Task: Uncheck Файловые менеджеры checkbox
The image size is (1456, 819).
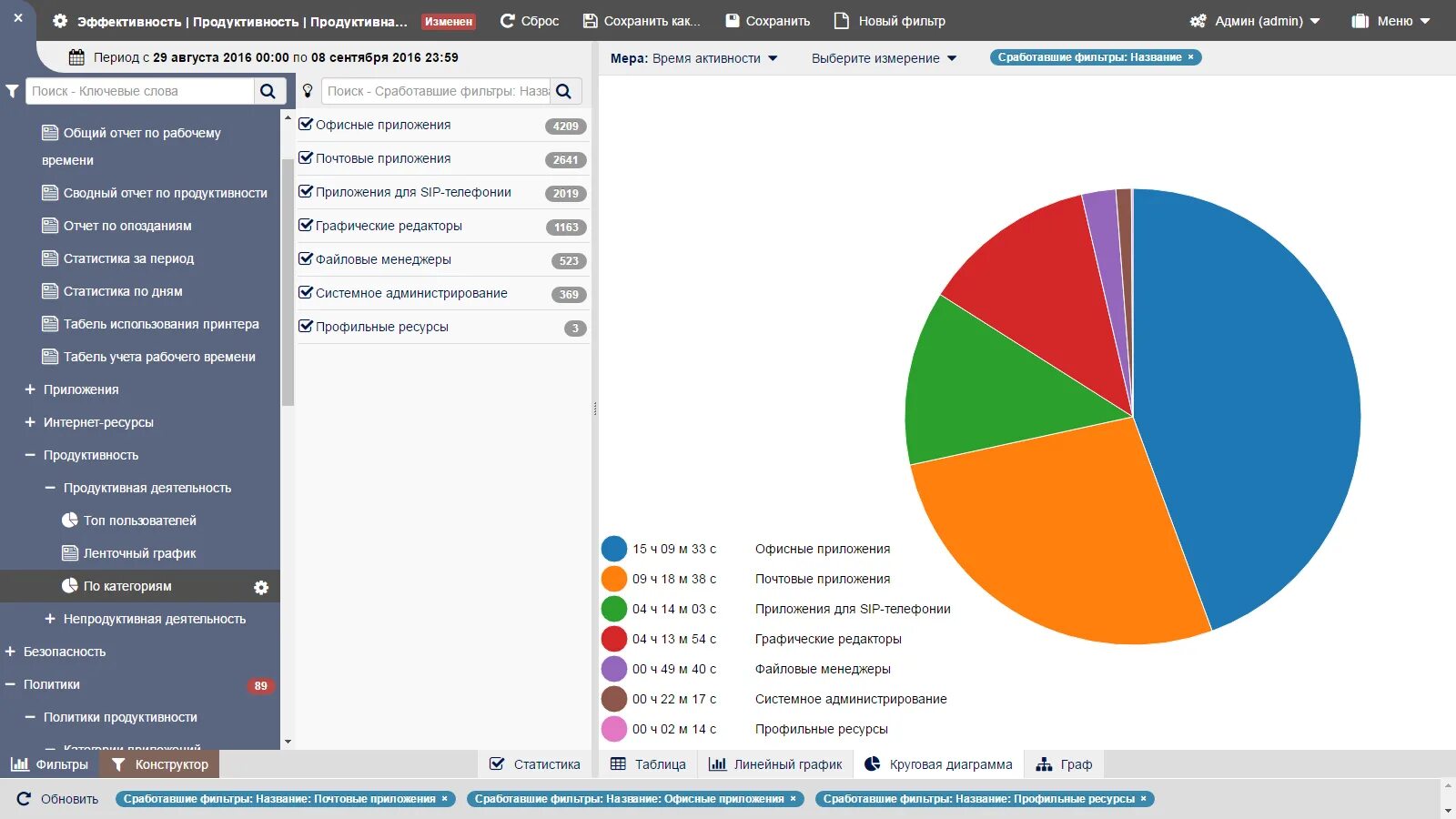Action: point(306,259)
